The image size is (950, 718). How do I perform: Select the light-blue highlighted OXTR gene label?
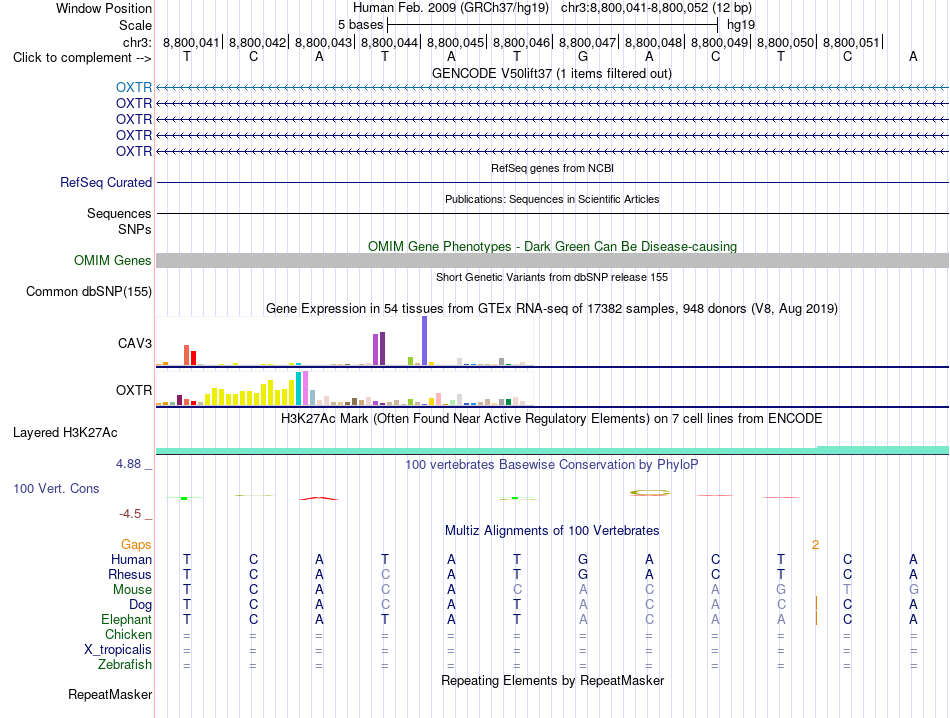(134, 87)
